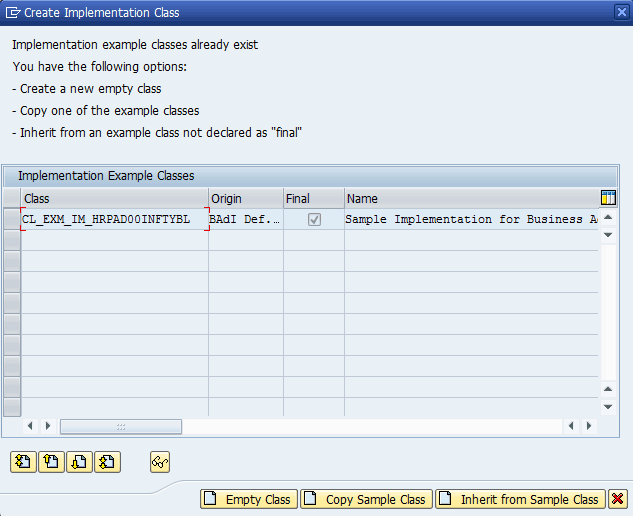Click the first page navigation icon
The height and width of the screenshot is (516, 633).
click(22, 461)
